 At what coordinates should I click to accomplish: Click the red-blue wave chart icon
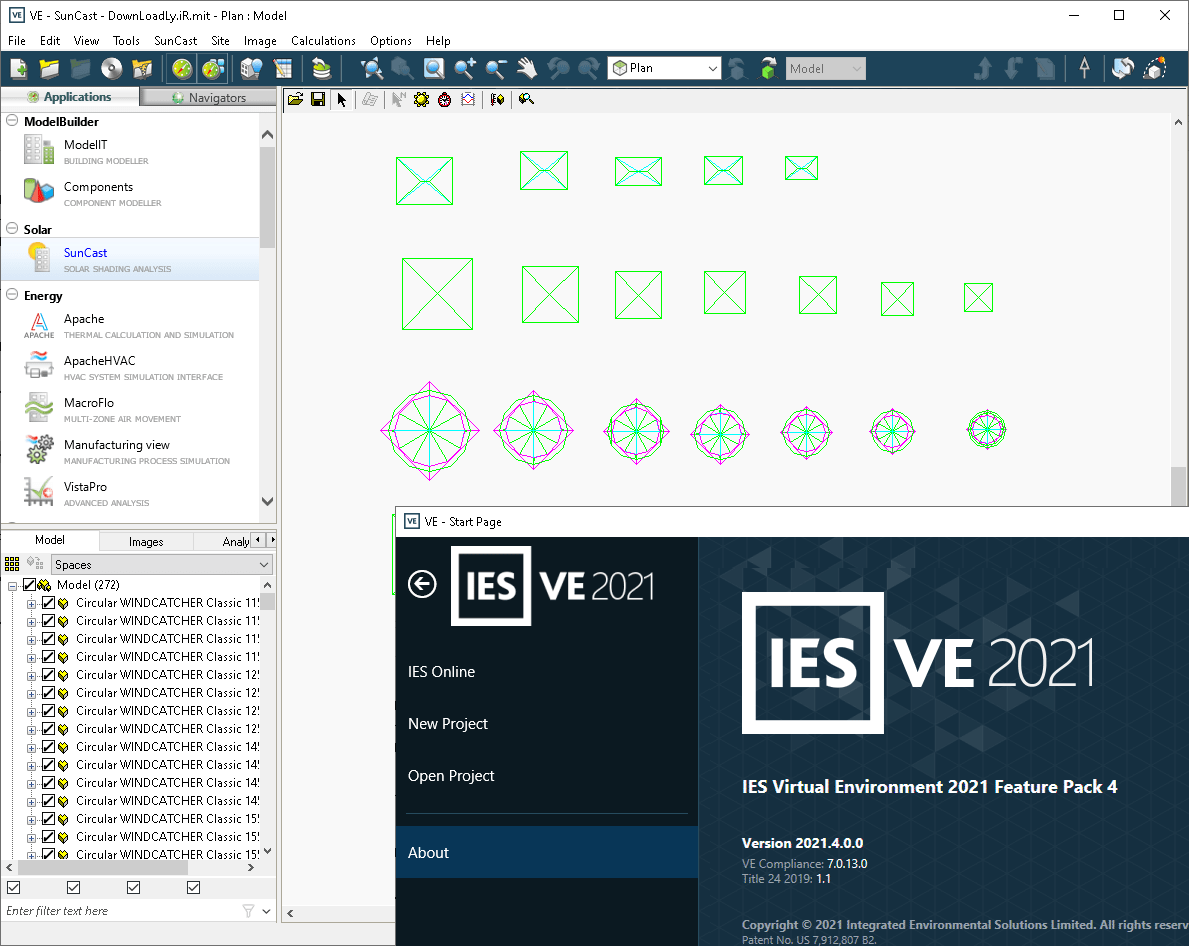[468, 99]
